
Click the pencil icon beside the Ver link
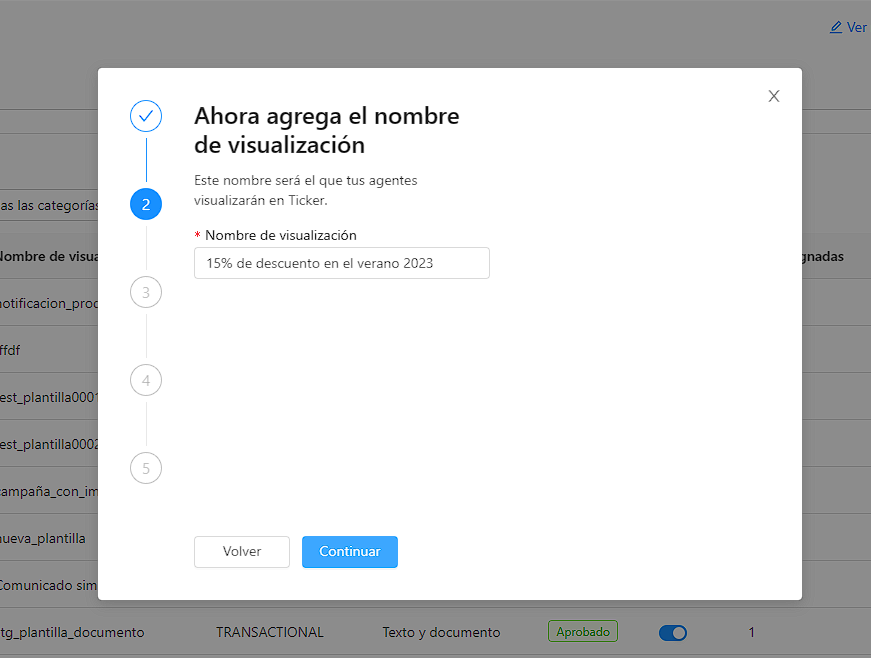[x=836, y=26]
